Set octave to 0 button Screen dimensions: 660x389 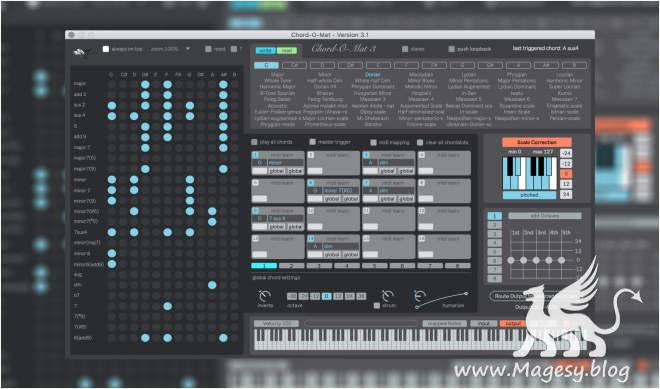[326, 296]
